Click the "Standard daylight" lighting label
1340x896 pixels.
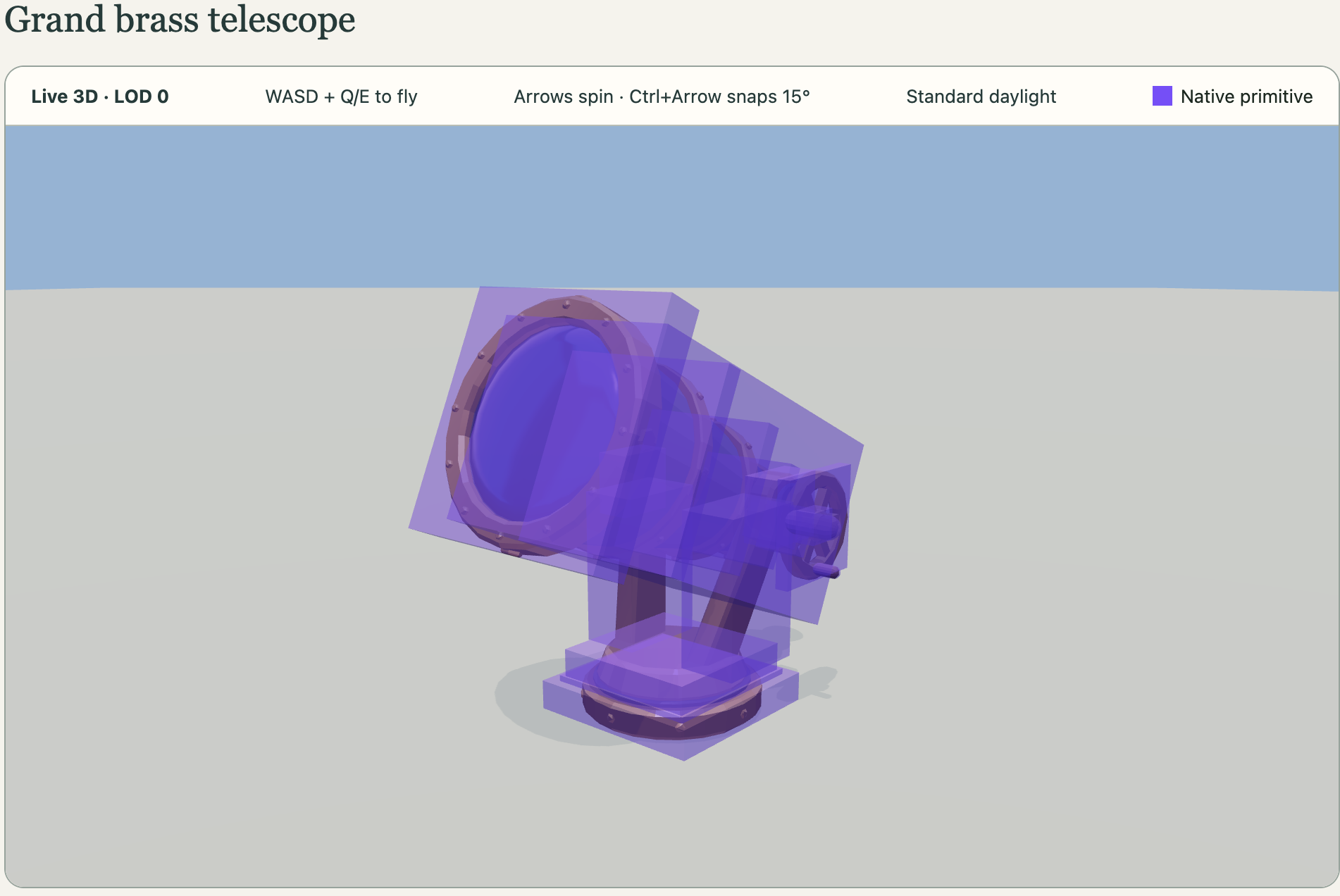point(981,97)
